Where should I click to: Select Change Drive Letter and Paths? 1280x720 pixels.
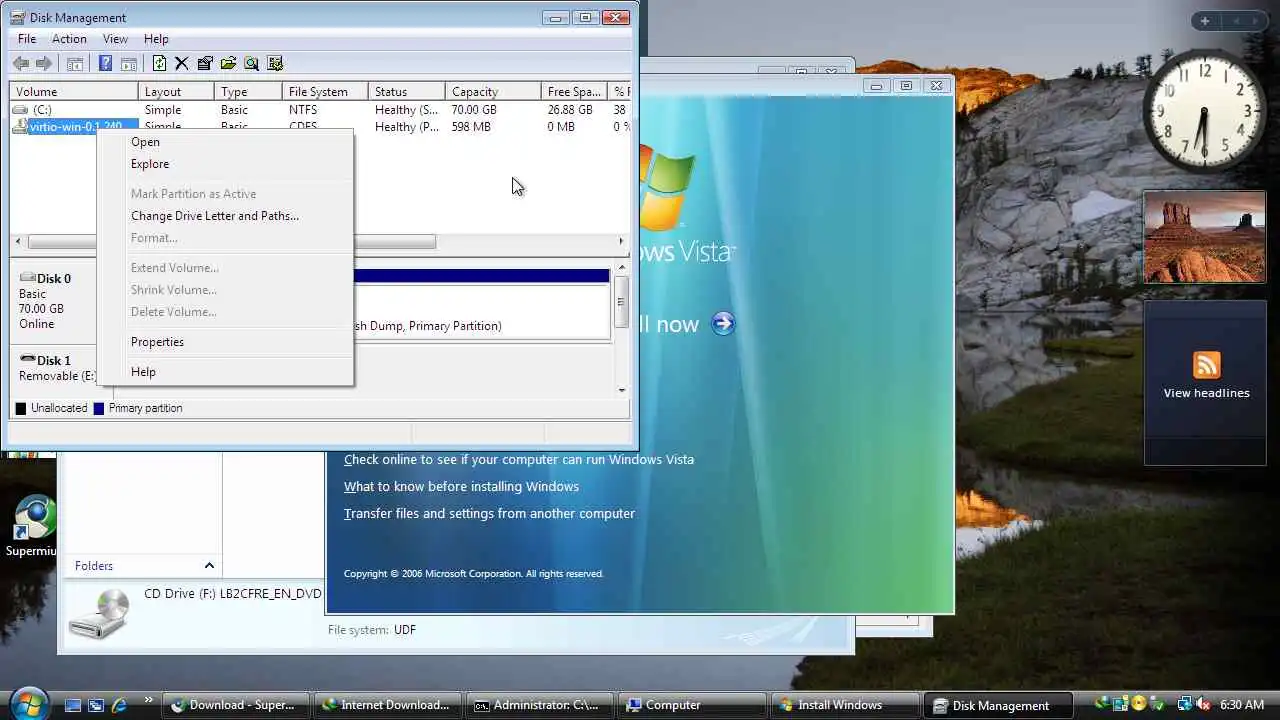(225, 216)
